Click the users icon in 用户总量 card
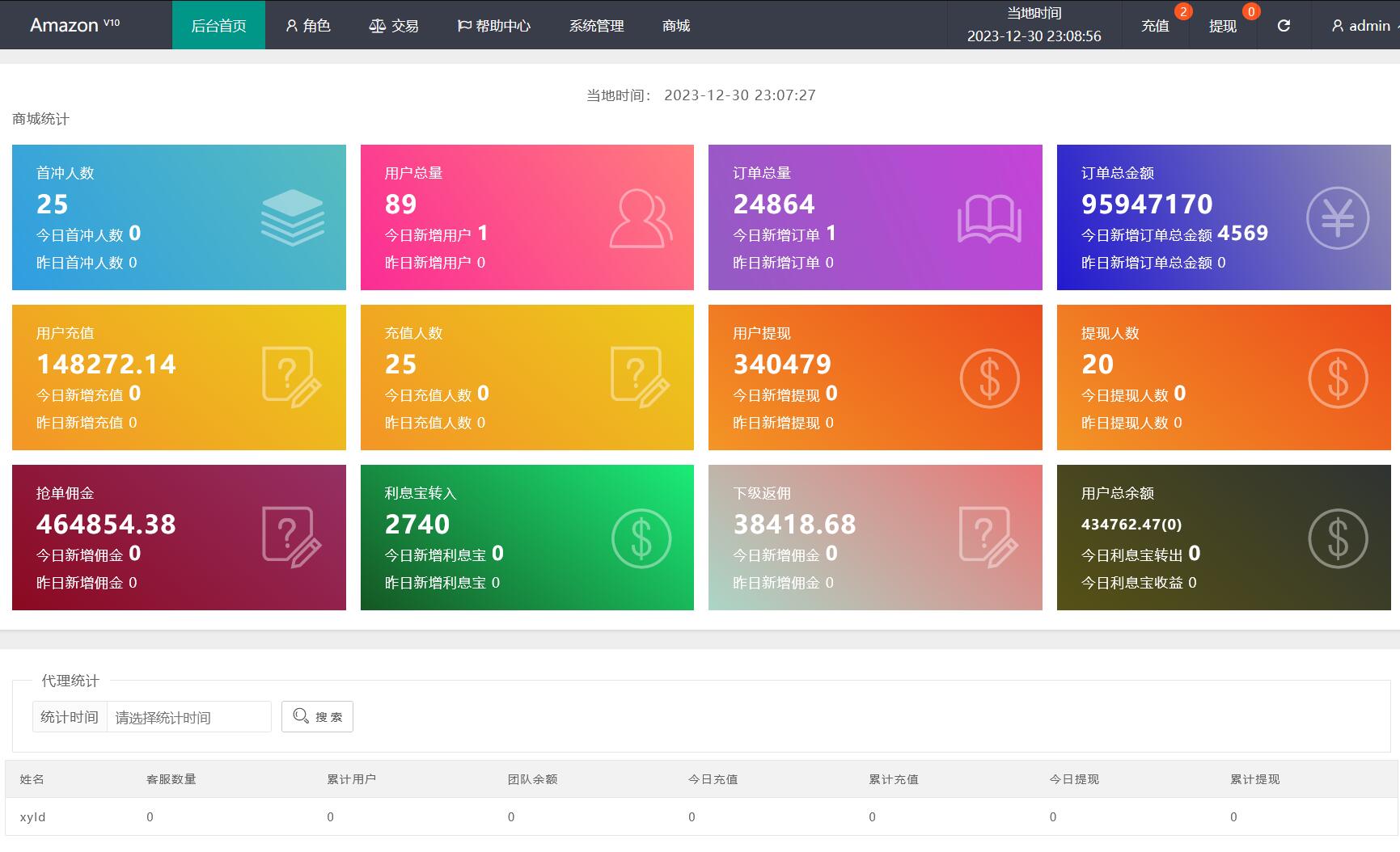 (641, 217)
